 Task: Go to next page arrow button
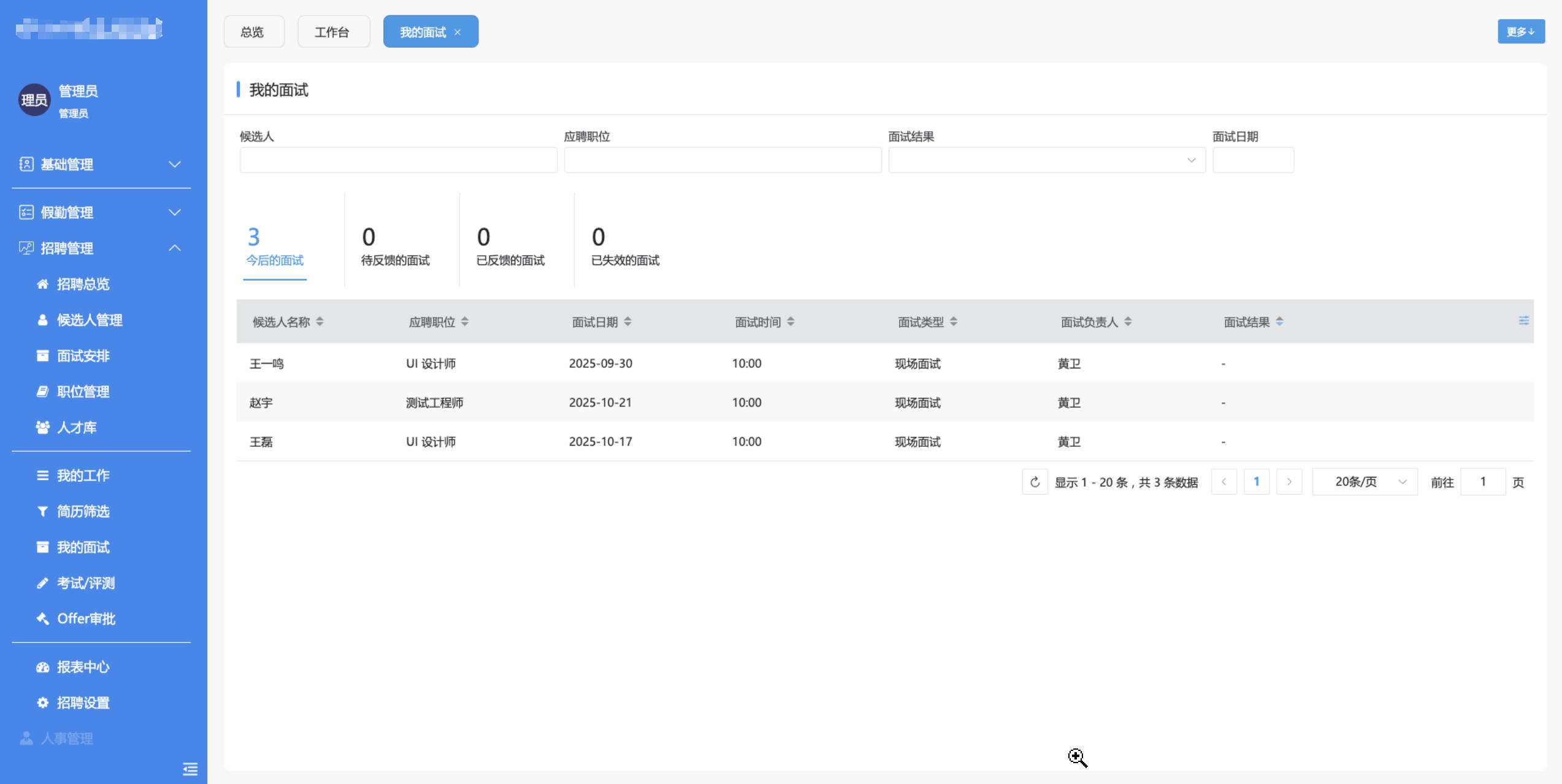1288,482
